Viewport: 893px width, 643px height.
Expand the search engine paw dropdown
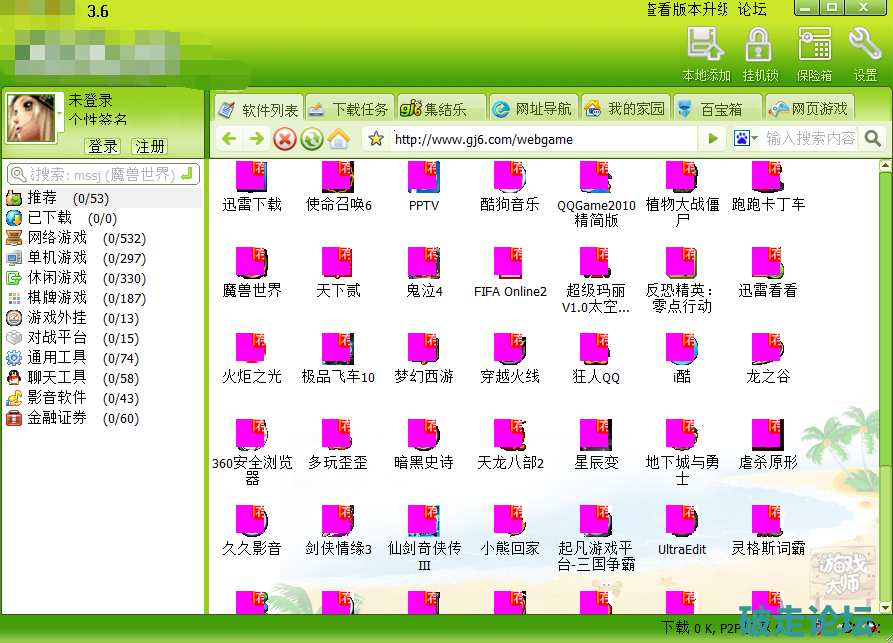[746, 139]
